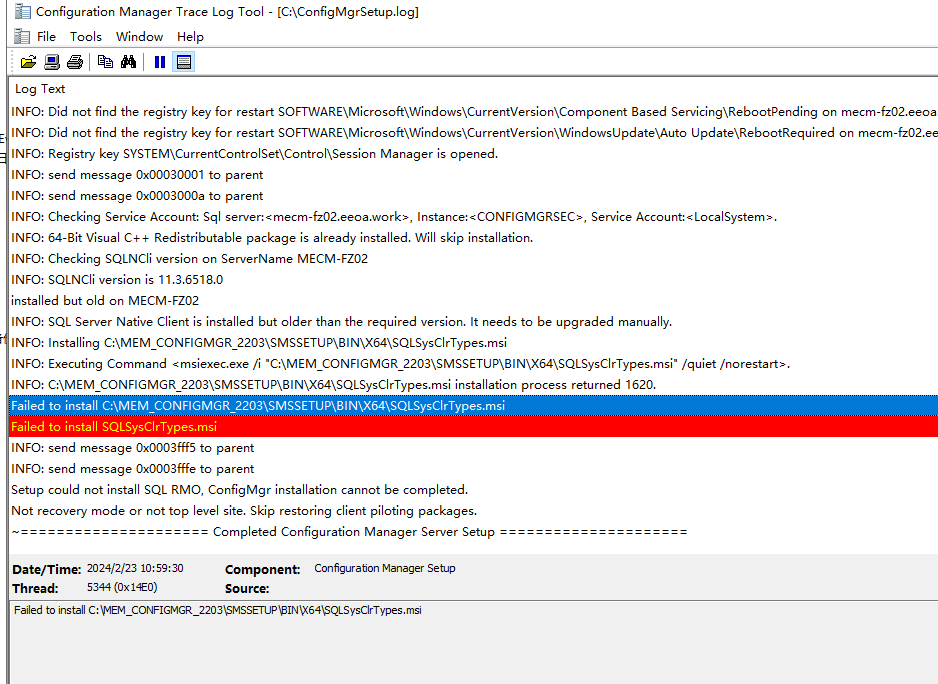
Task: Click the details text box at bottom
Action: click(x=470, y=640)
